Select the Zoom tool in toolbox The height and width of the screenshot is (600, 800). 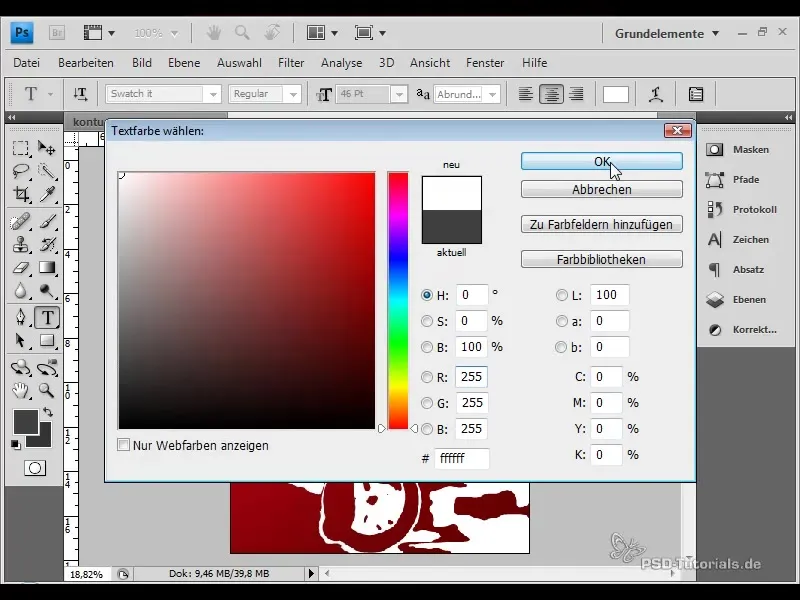[x=47, y=391]
